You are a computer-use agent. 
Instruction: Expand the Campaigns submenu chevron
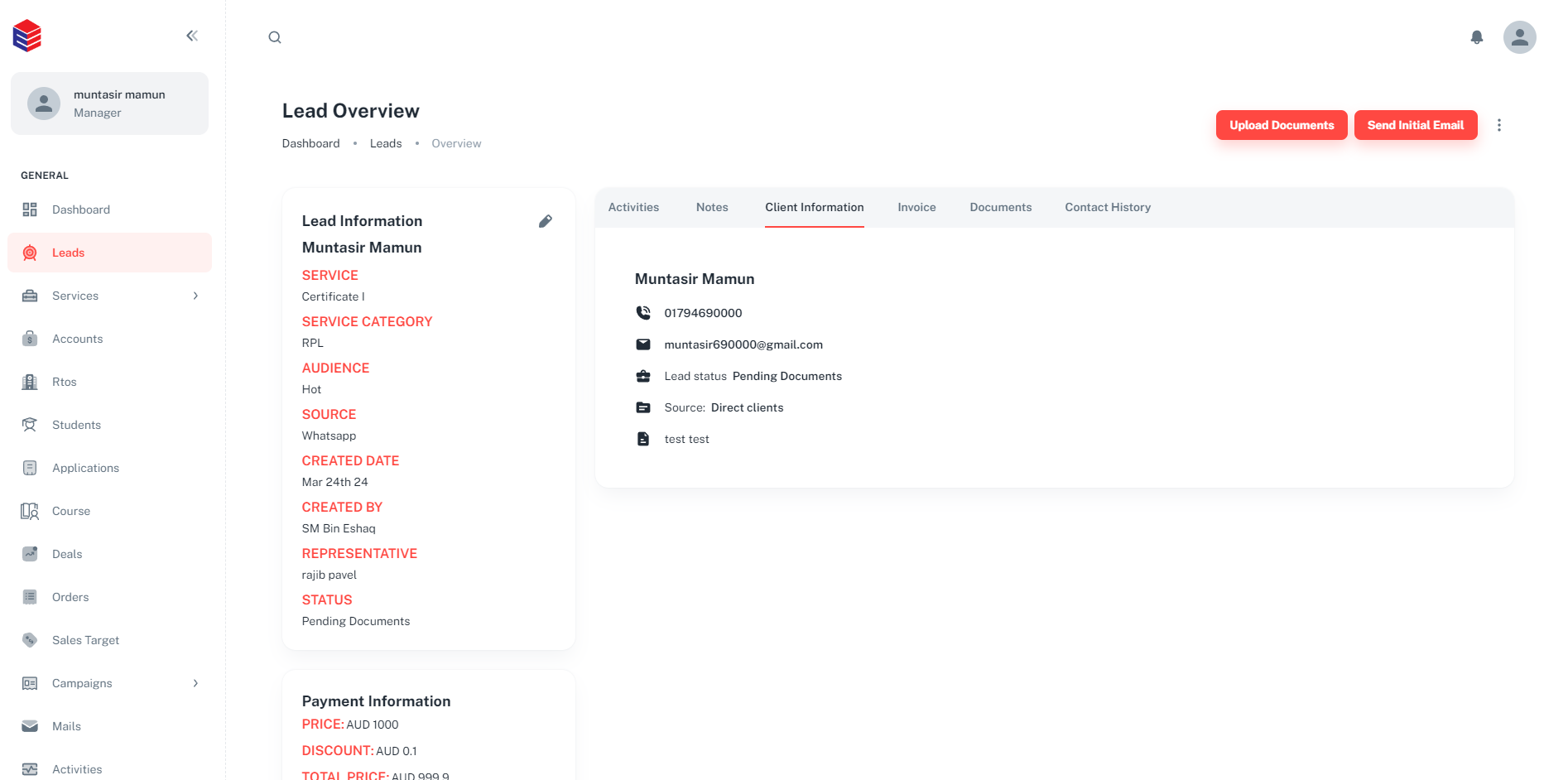tap(195, 683)
